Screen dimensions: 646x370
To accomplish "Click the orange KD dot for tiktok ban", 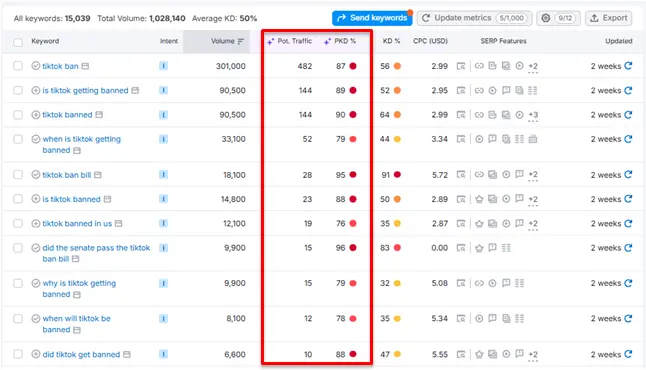I will 397,66.
